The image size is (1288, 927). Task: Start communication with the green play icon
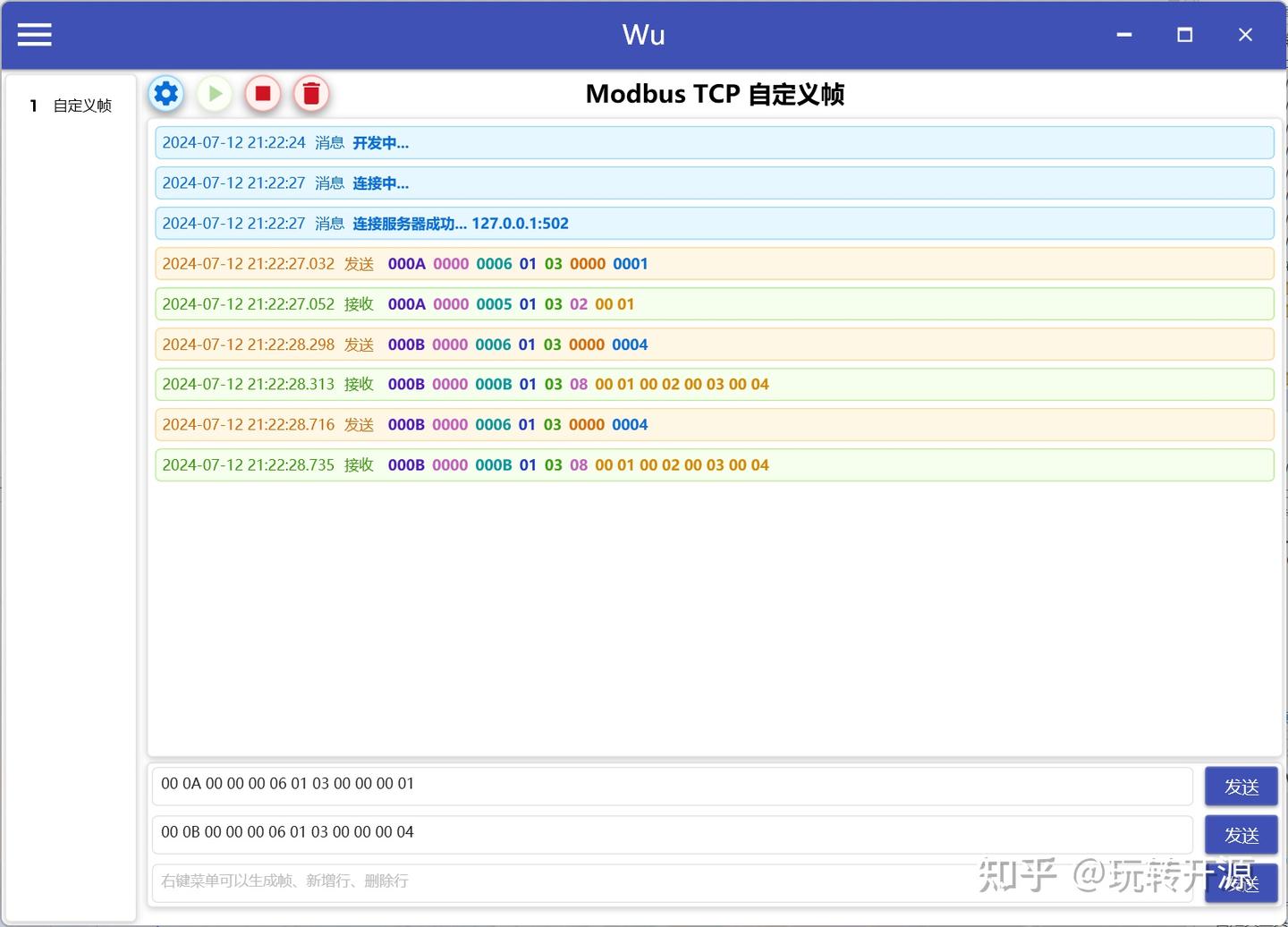[214, 93]
